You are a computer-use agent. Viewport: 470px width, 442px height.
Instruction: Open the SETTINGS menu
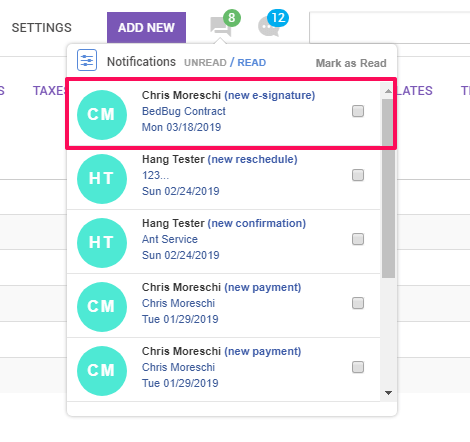pos(42,28)
